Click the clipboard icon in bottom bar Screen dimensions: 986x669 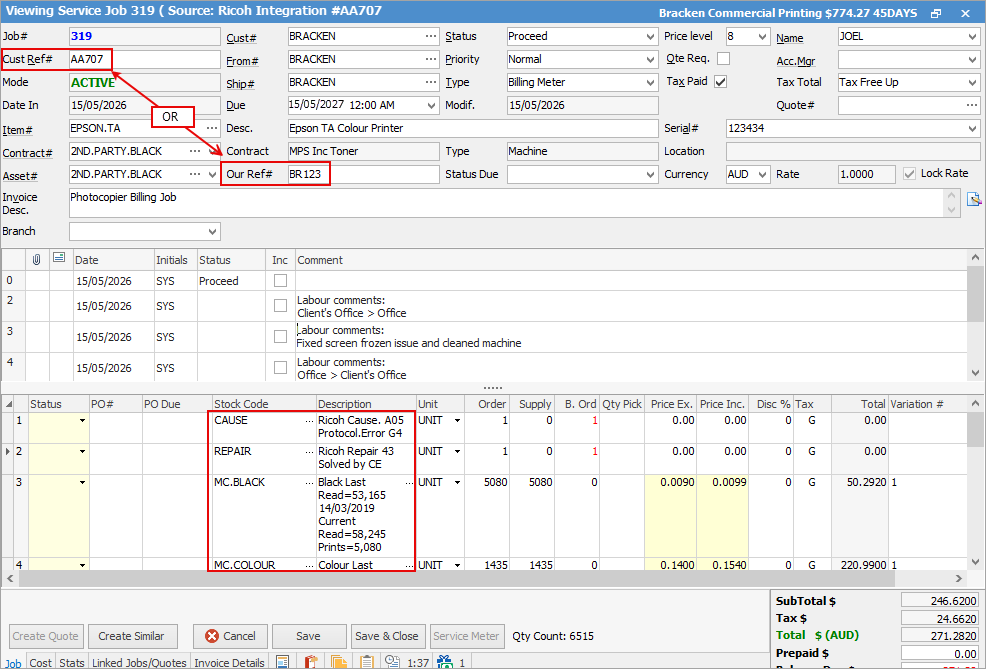(367, 662)
